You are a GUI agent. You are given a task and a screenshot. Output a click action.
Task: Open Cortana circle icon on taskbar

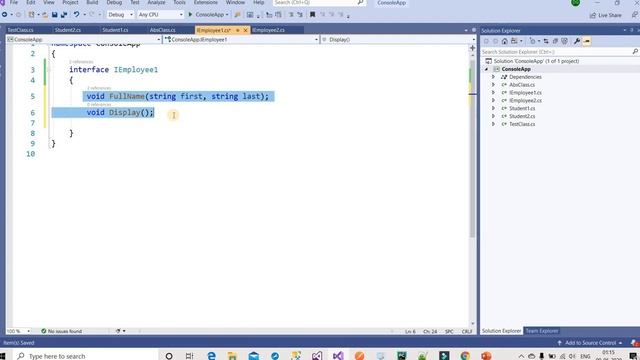tap(169, 356)
